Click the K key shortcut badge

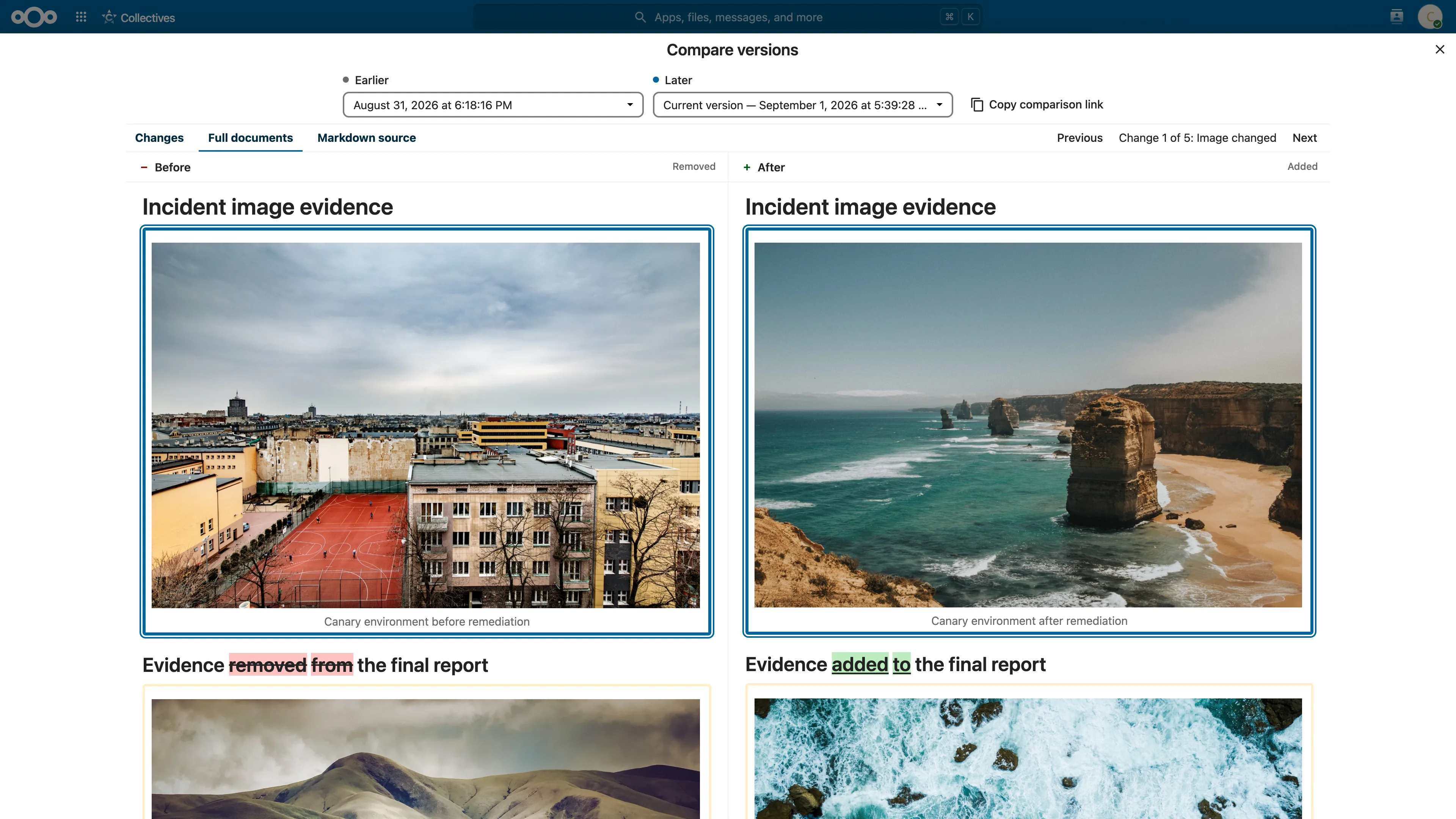pos(971,17)
